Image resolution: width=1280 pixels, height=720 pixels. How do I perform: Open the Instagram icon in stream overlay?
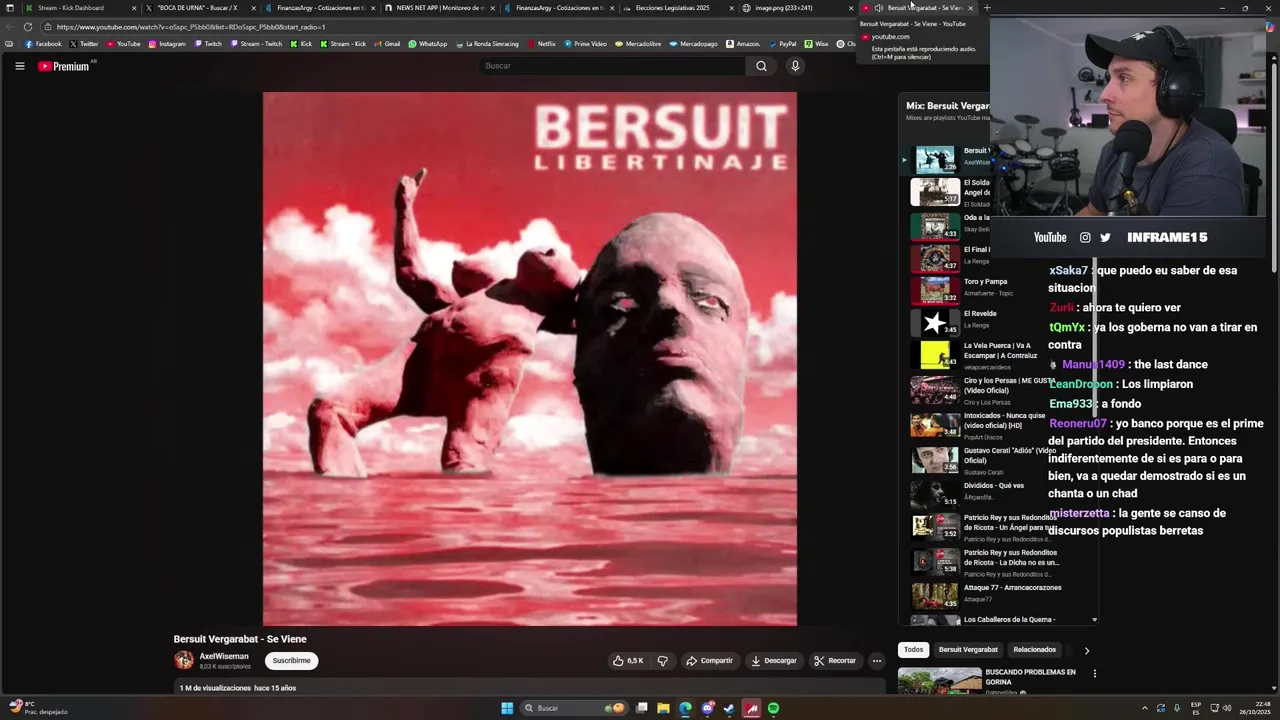point(1085,237)
